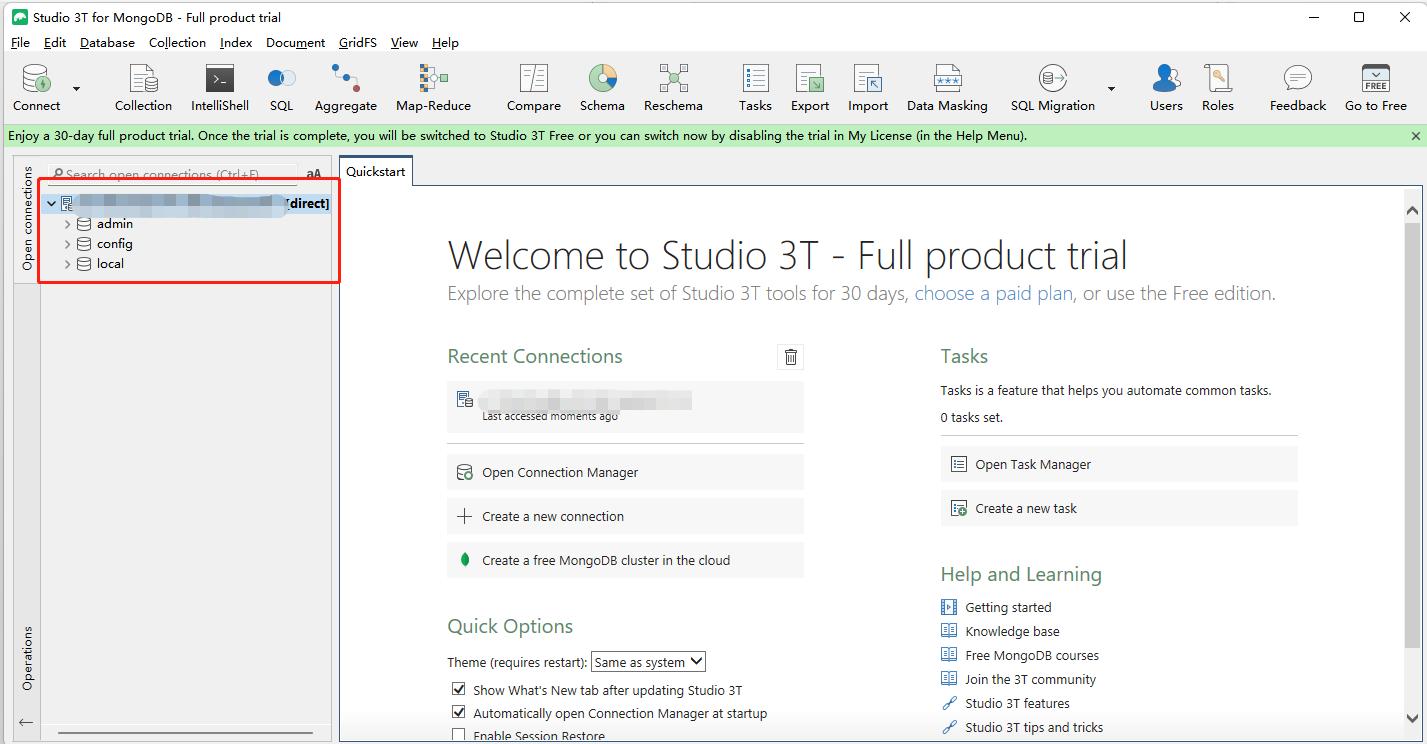
Task: Open the Theme dropdown Same as system
Action: pyautogui.click(x=648, y=662)
